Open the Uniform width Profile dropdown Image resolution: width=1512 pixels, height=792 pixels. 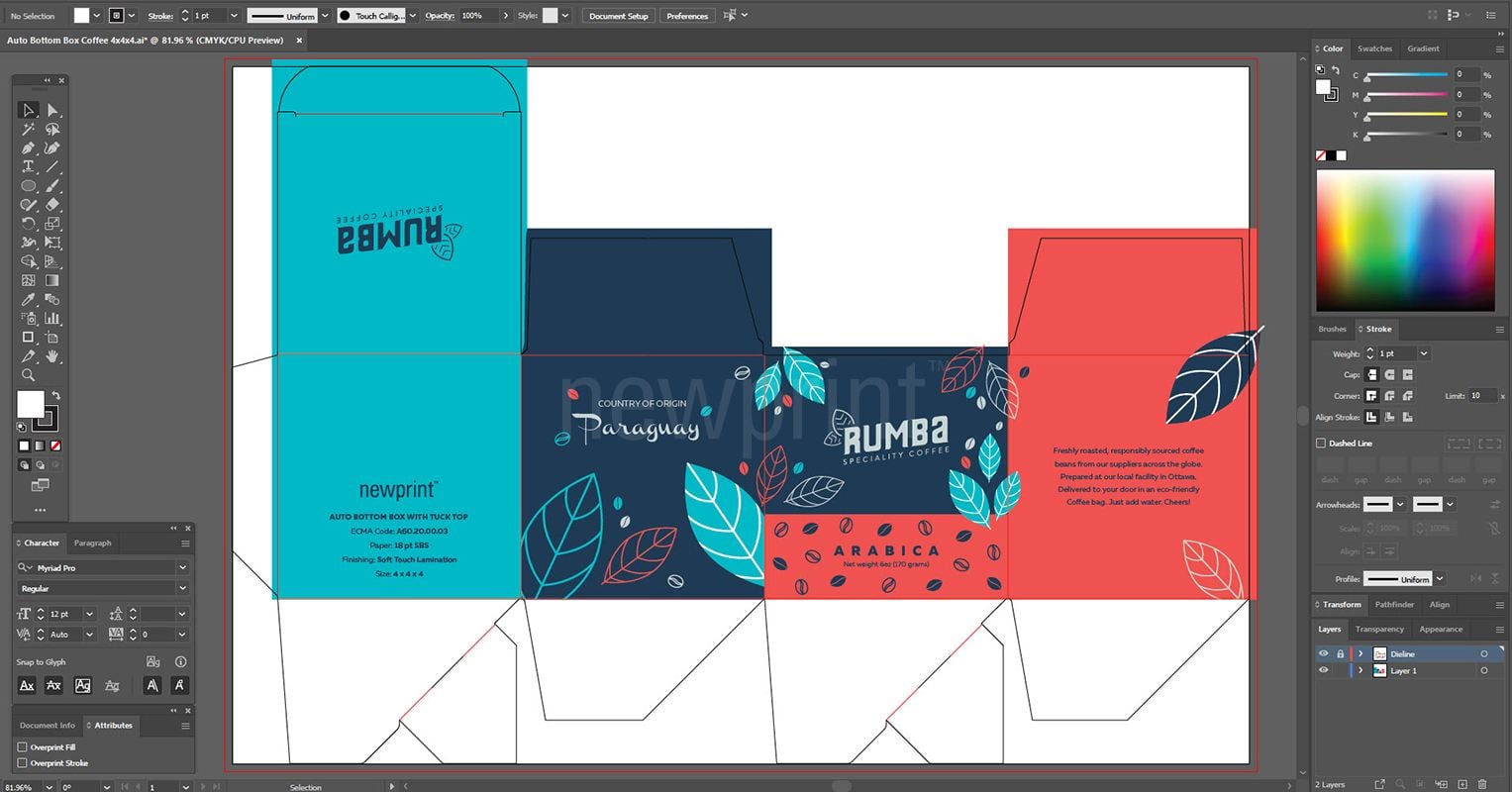(1439, 578)
